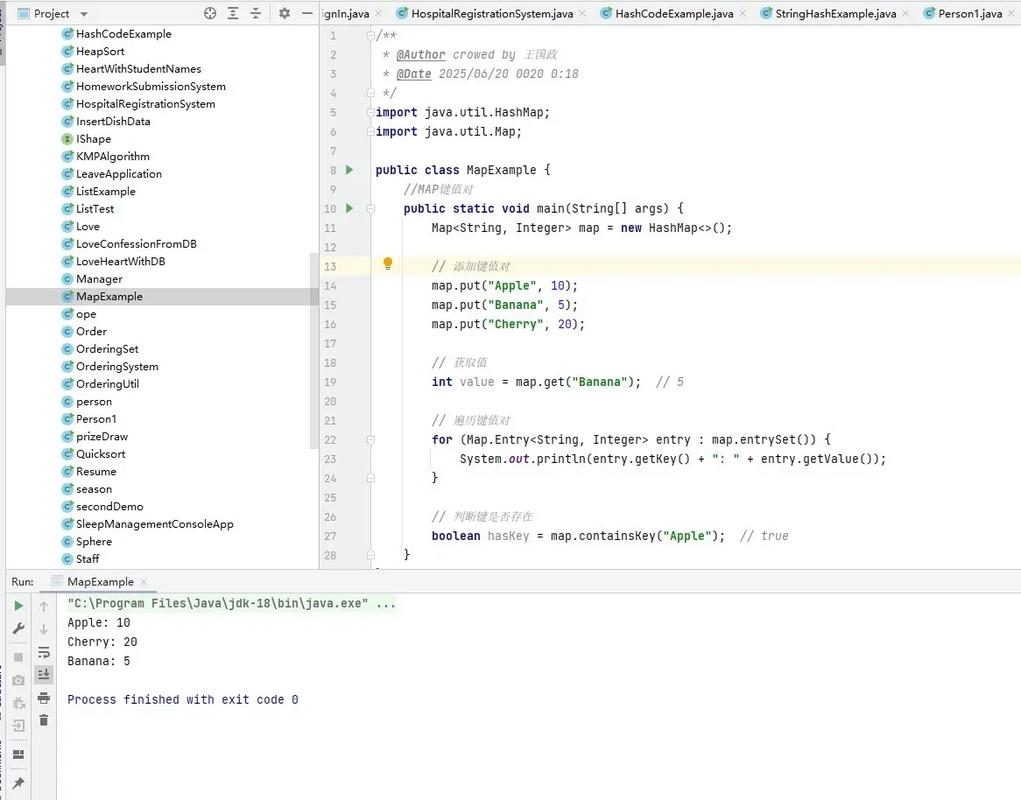Rerun MapExample with green run button
Screen dimensions: 1021x800
(18, 606)
